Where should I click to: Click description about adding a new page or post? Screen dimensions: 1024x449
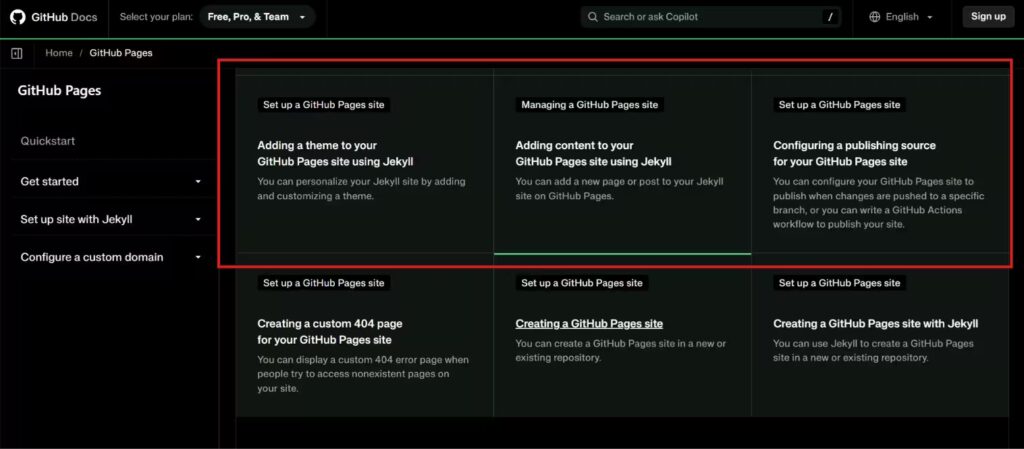(x=619, y=189)
